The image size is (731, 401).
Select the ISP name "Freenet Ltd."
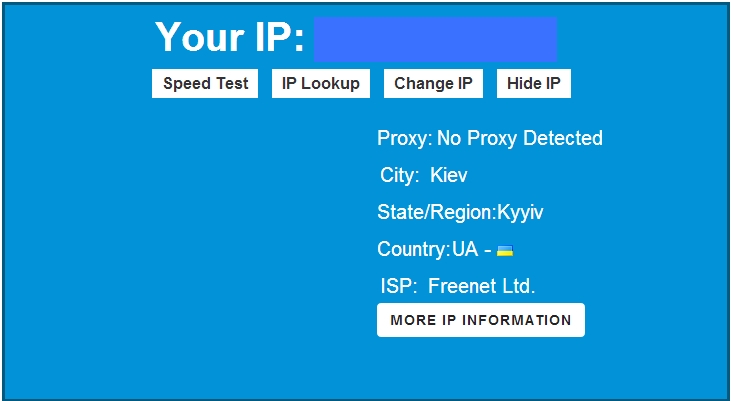click(x=482, y=286)
